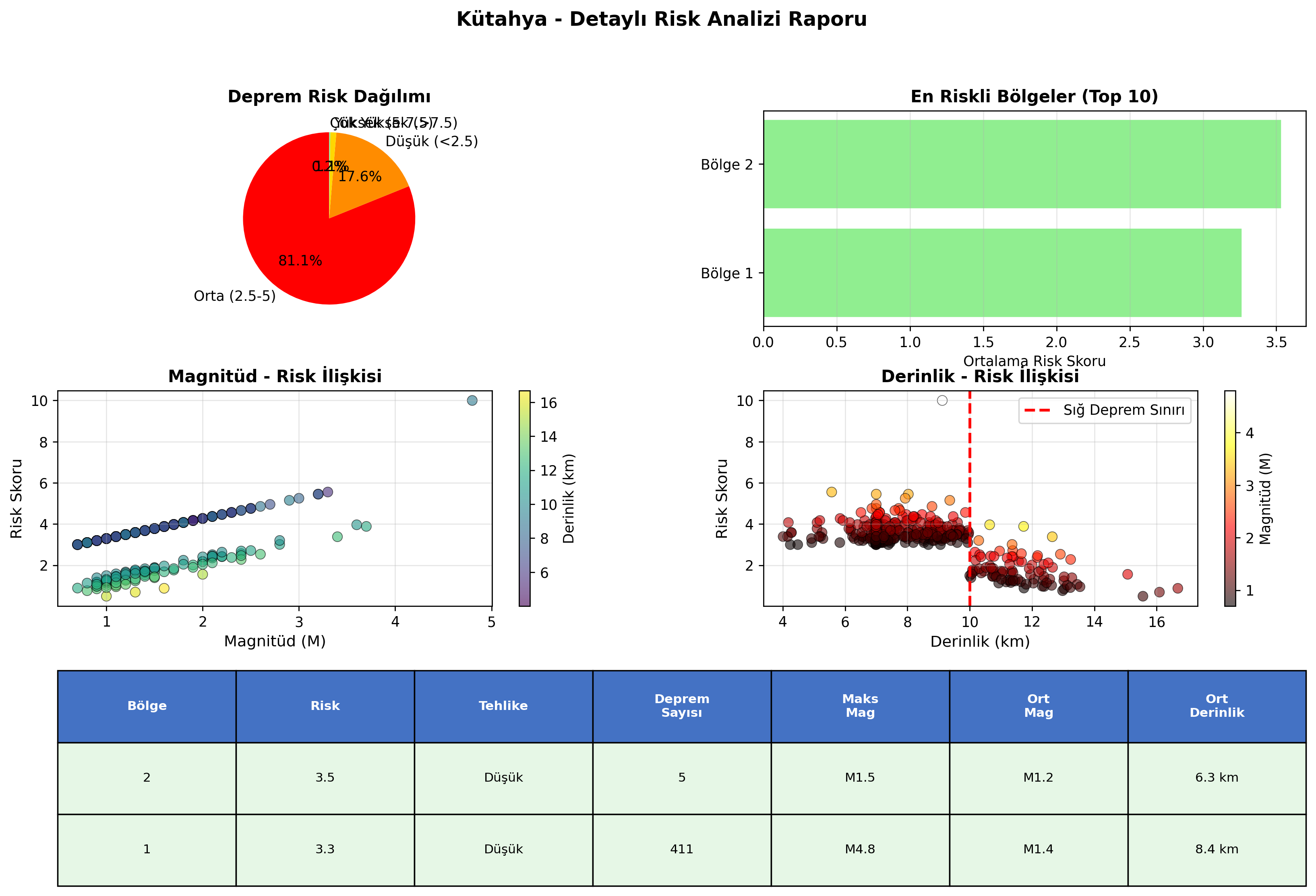
Task: Click the Ort Mag table header
Action: 1039,706
